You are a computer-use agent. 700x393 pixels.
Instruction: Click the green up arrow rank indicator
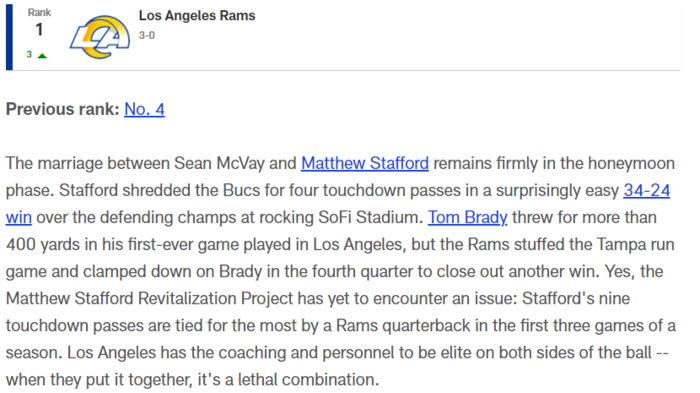click(42, 56)
